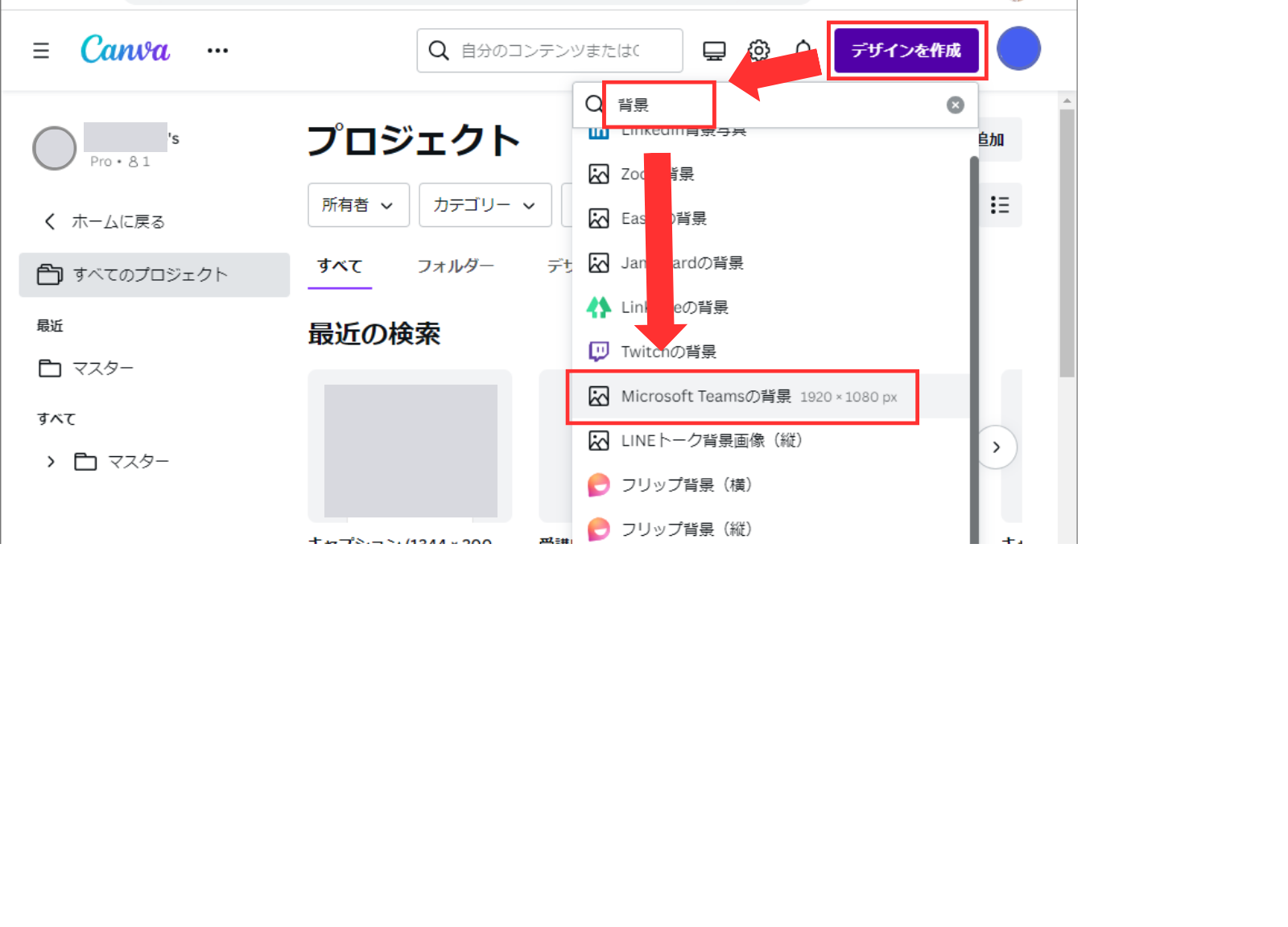Select the Twitchの背景 option
The width and height of the screenshot is (1288, 927).
pos(668,352)
